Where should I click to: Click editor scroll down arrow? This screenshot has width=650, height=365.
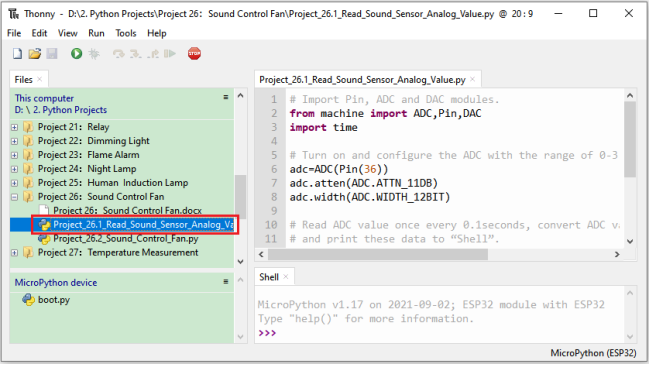click(630, 241)
